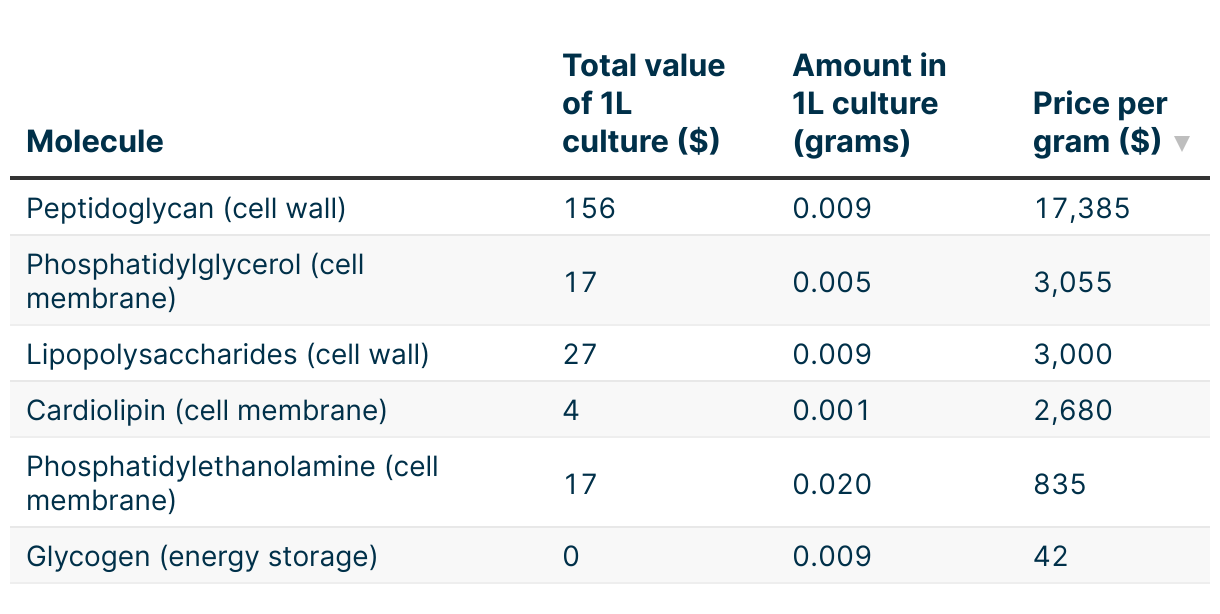Click the sort arrow beside Price per gram
This screenshot has width=1220, height=614.
point(1181,143)
